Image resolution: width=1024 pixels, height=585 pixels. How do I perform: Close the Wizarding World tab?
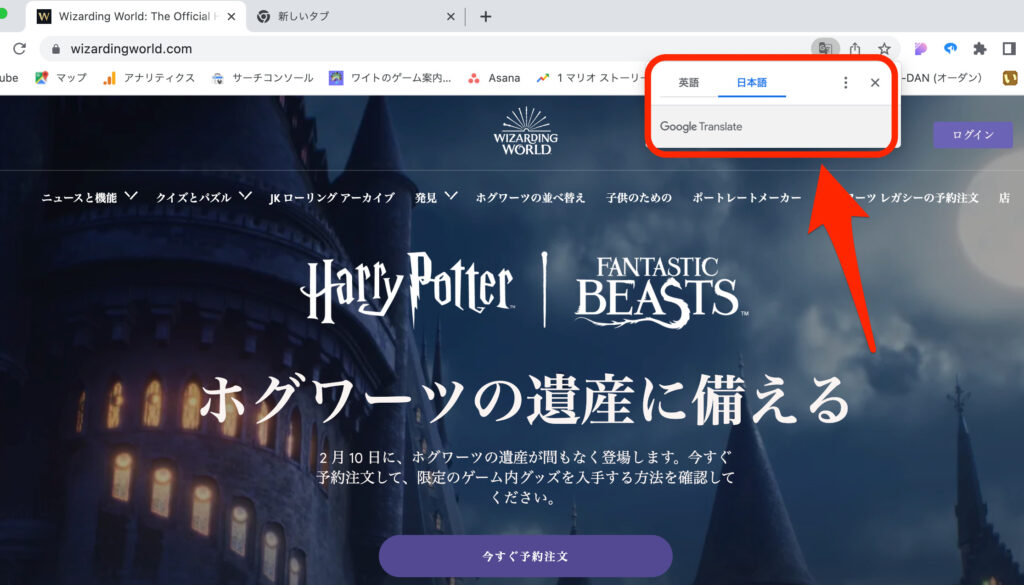tap(231, 16)
